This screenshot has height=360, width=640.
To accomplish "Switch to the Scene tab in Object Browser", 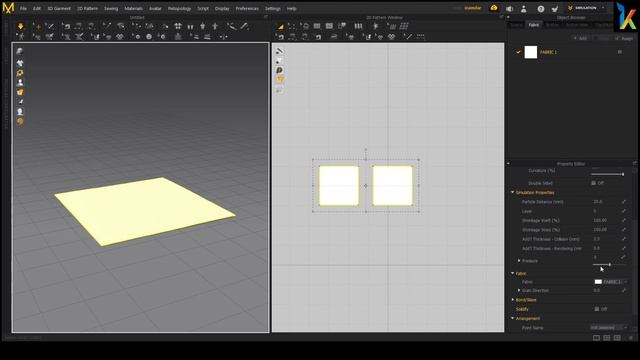I will click(516, 25).
